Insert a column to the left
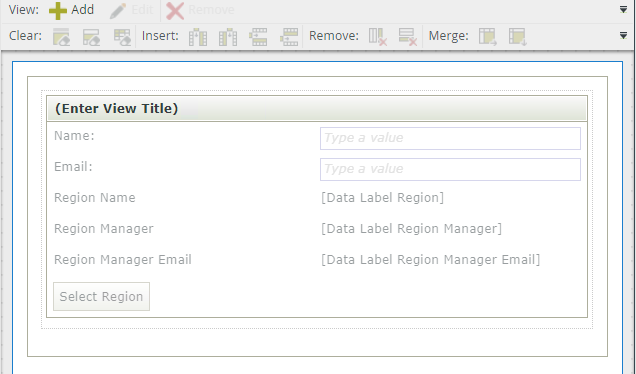 [x=198, y=37]
